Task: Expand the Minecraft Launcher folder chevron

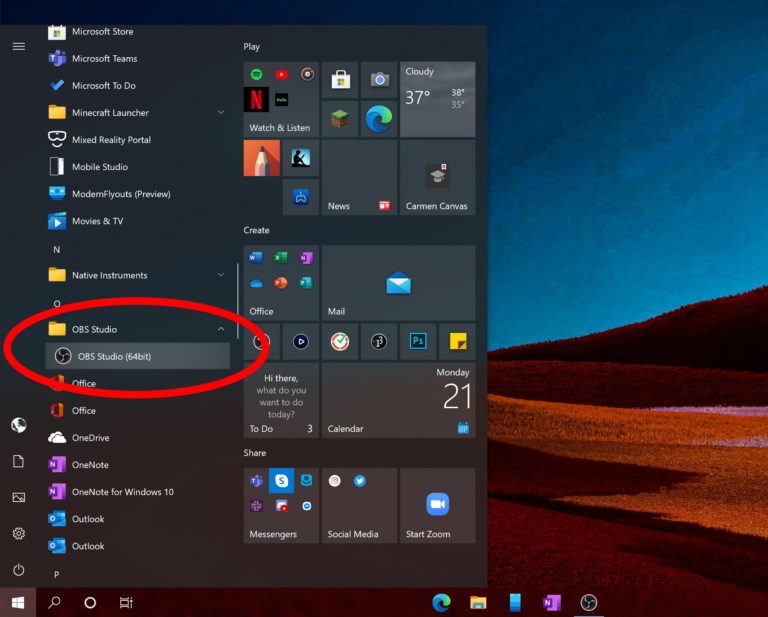Action: tap(221, 113)
